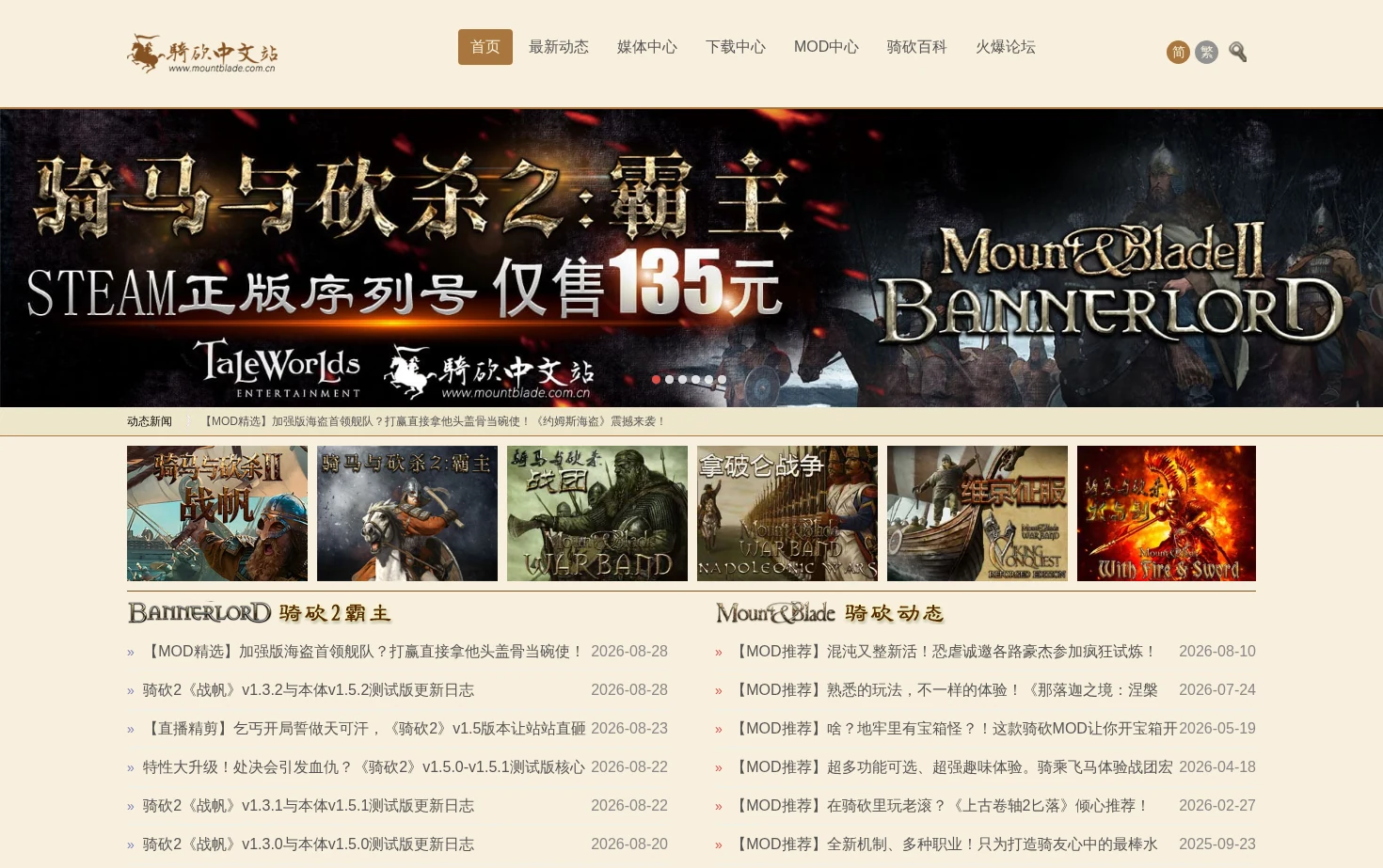
Task: Open 【MOD精选】加强版海盗首领舰队 article
Action: click(363, 652)
